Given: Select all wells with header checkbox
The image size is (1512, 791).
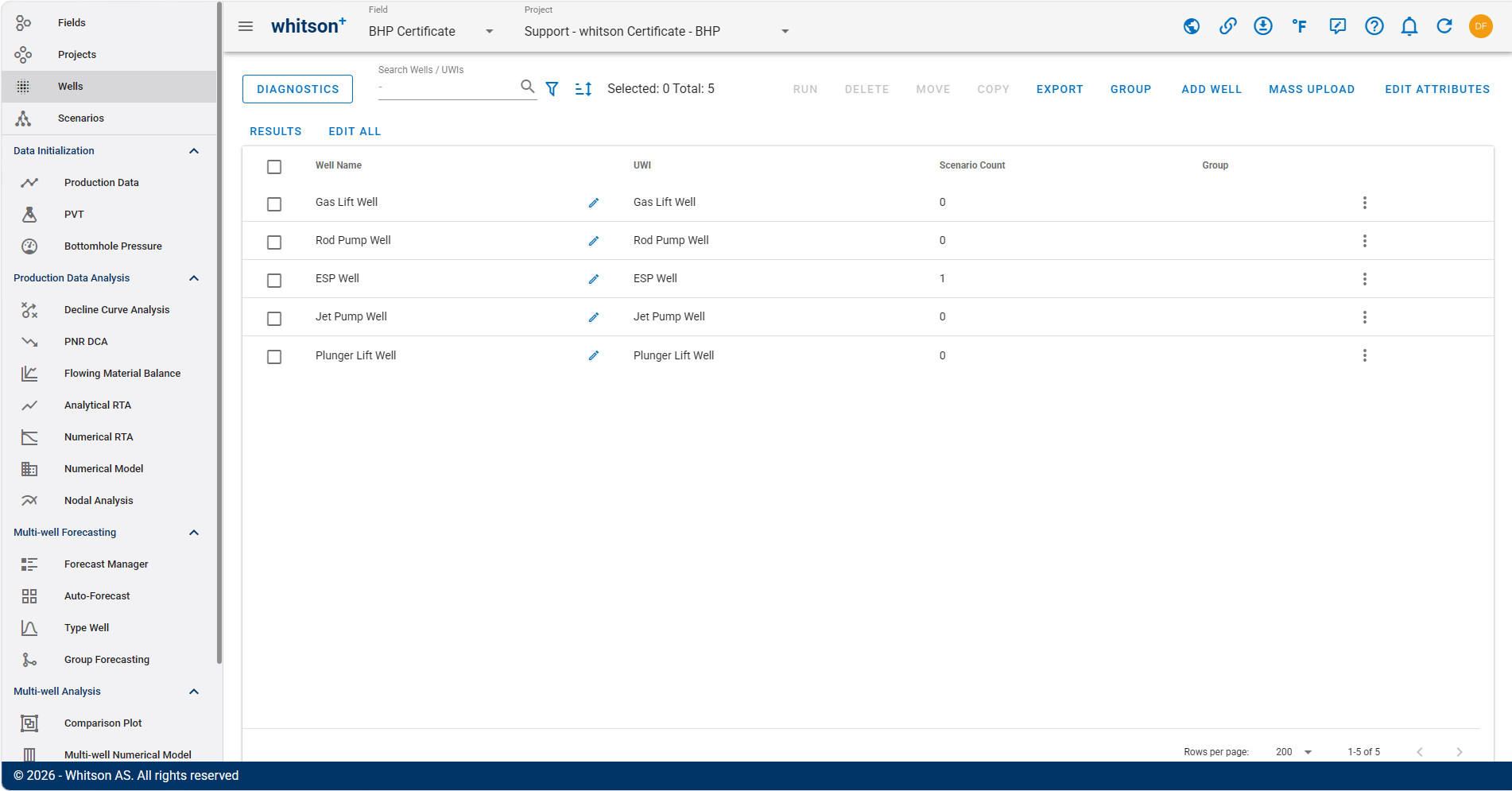Looking at the screenshot, I should 274,167.
